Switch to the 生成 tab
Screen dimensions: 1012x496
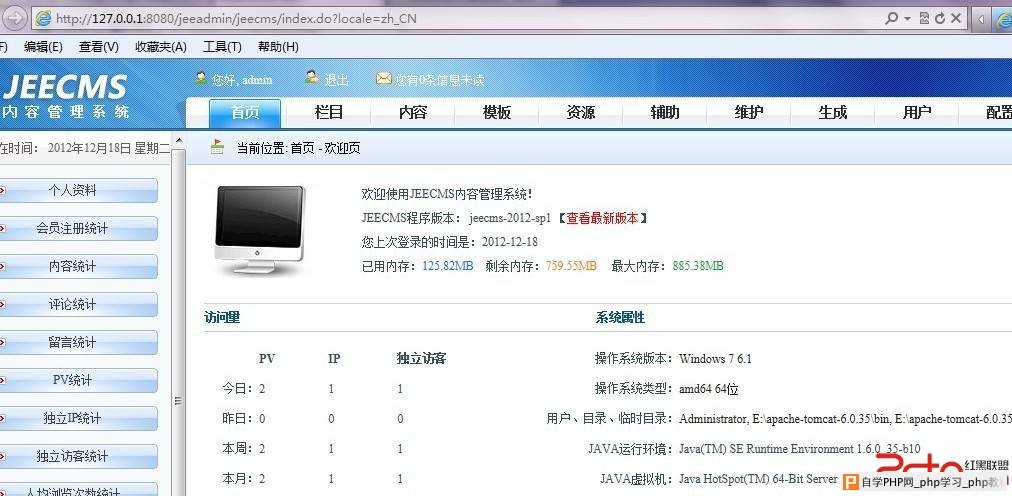coord(833,113)
